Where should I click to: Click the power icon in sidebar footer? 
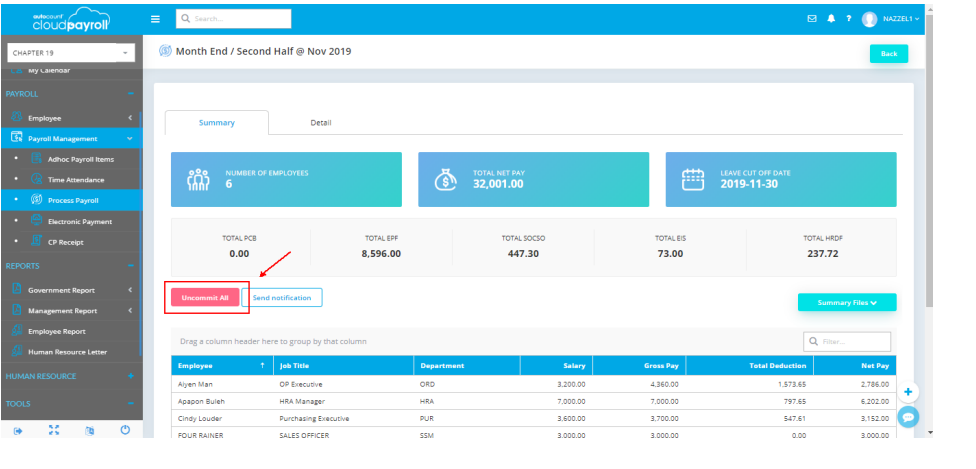[125, 430]
